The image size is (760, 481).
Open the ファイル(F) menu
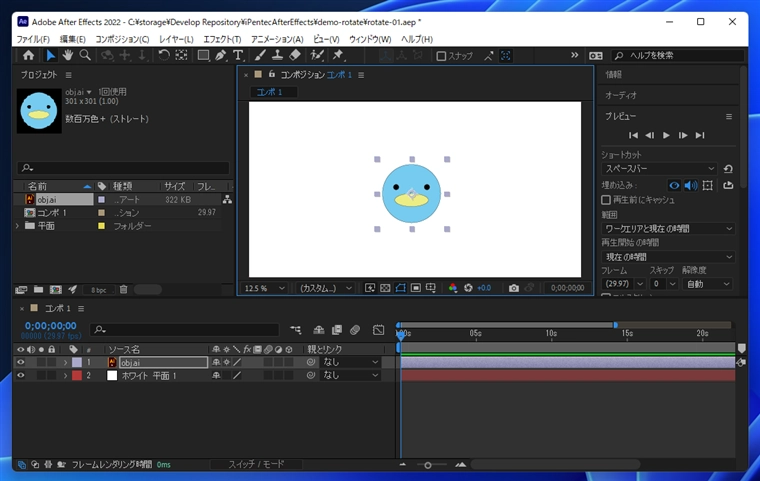click(33, 39)
